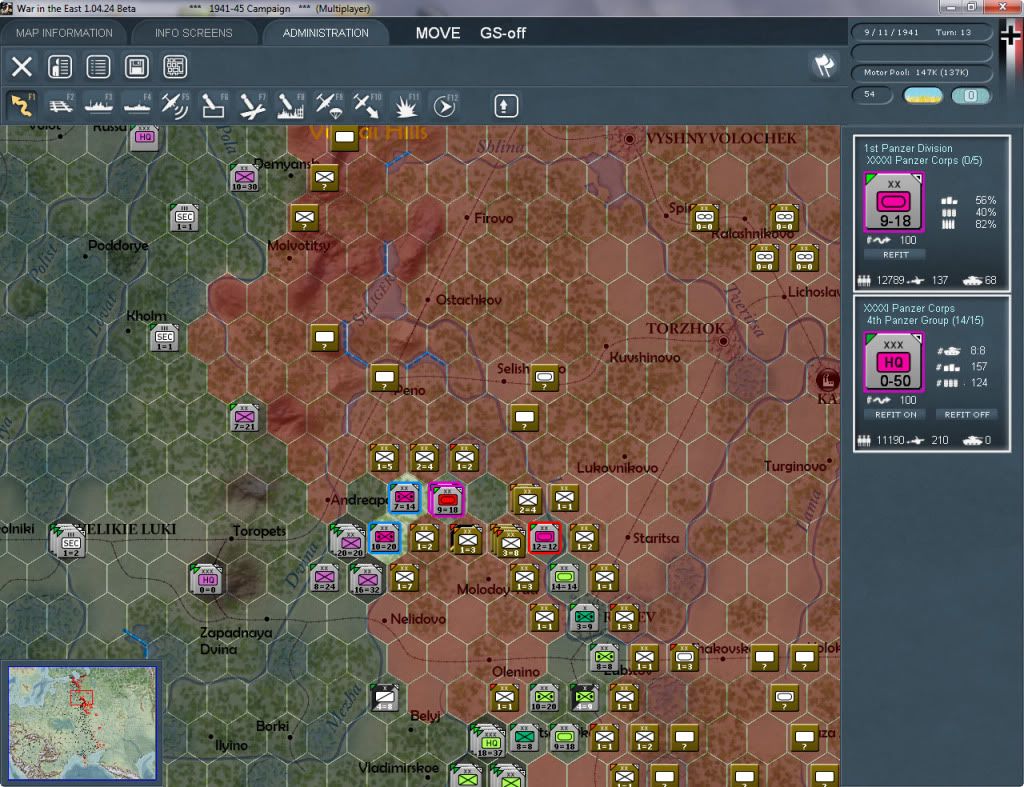Open the list-lines icon in Administration toolbar
The image size is (1024, 787).
[x=99, y=67]
